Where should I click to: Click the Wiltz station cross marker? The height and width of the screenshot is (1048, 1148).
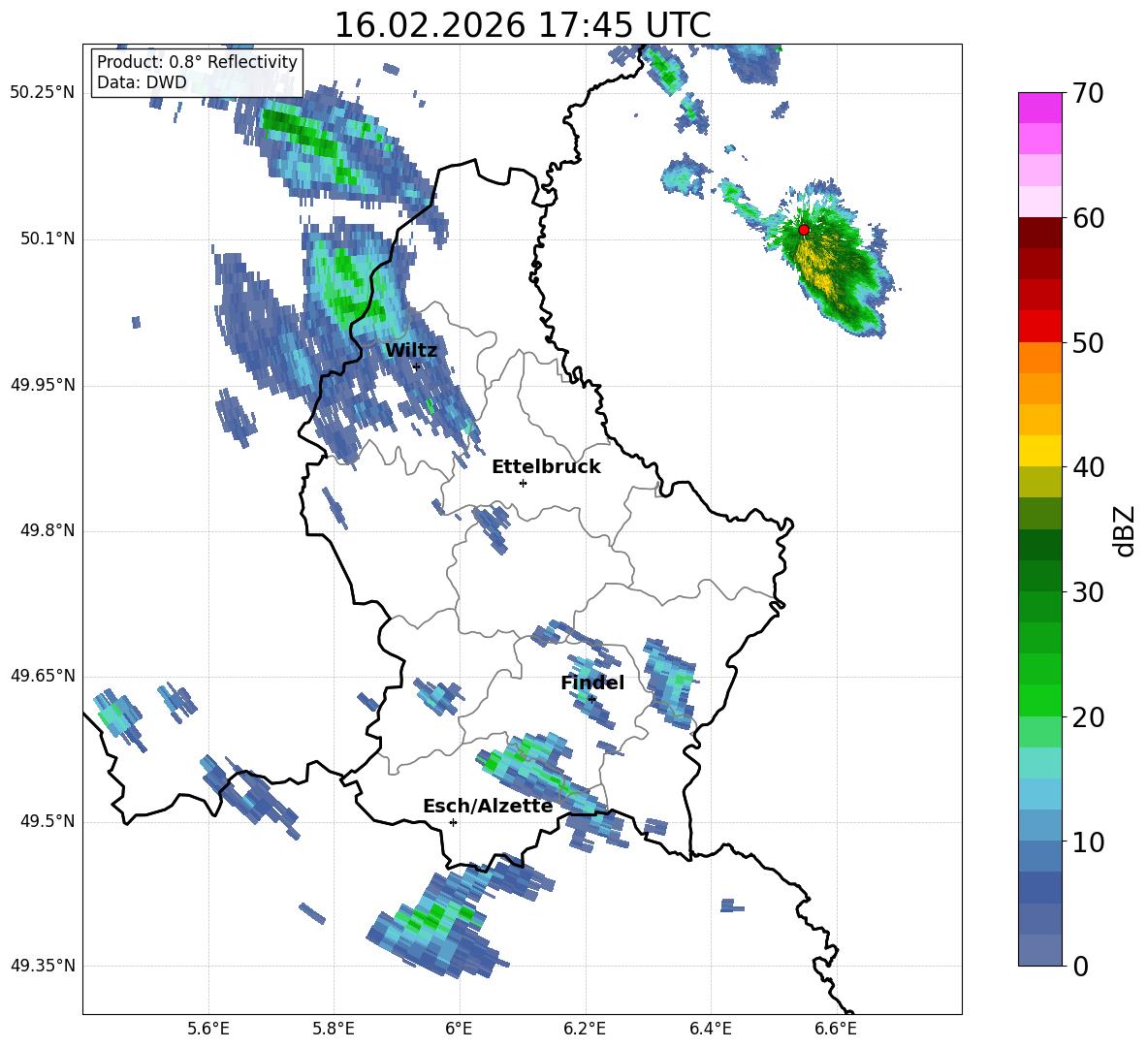pos(416,366)
